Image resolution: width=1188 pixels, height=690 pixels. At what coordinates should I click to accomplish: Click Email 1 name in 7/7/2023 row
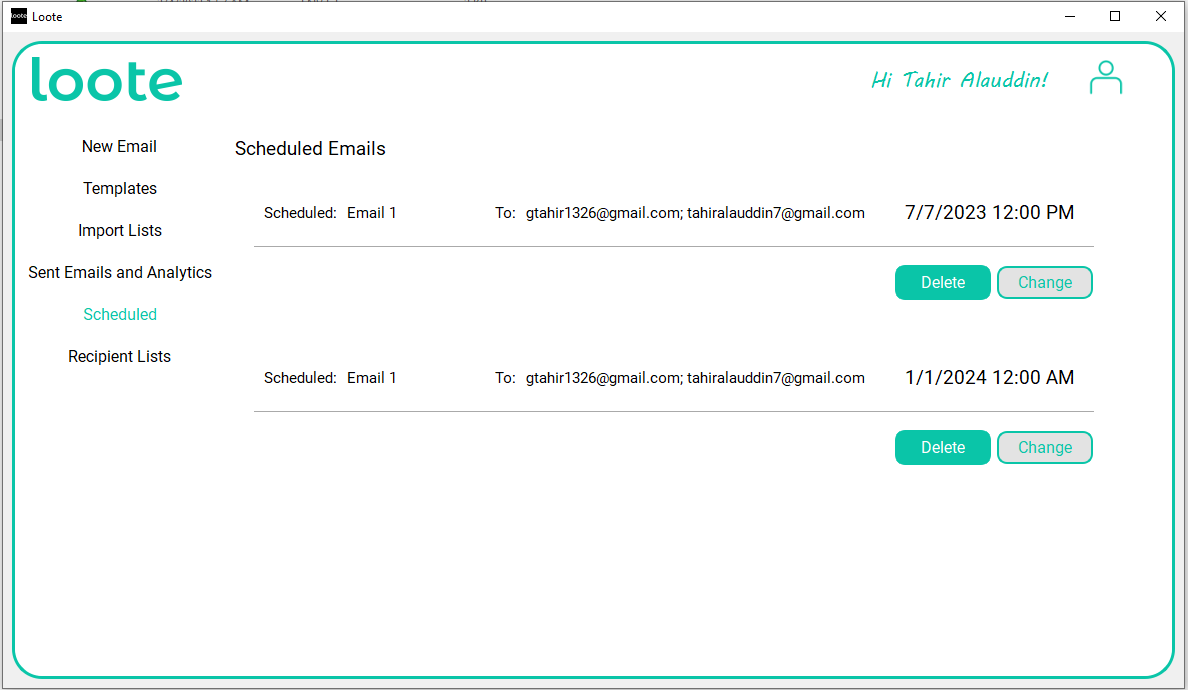(x=371, y=214)
